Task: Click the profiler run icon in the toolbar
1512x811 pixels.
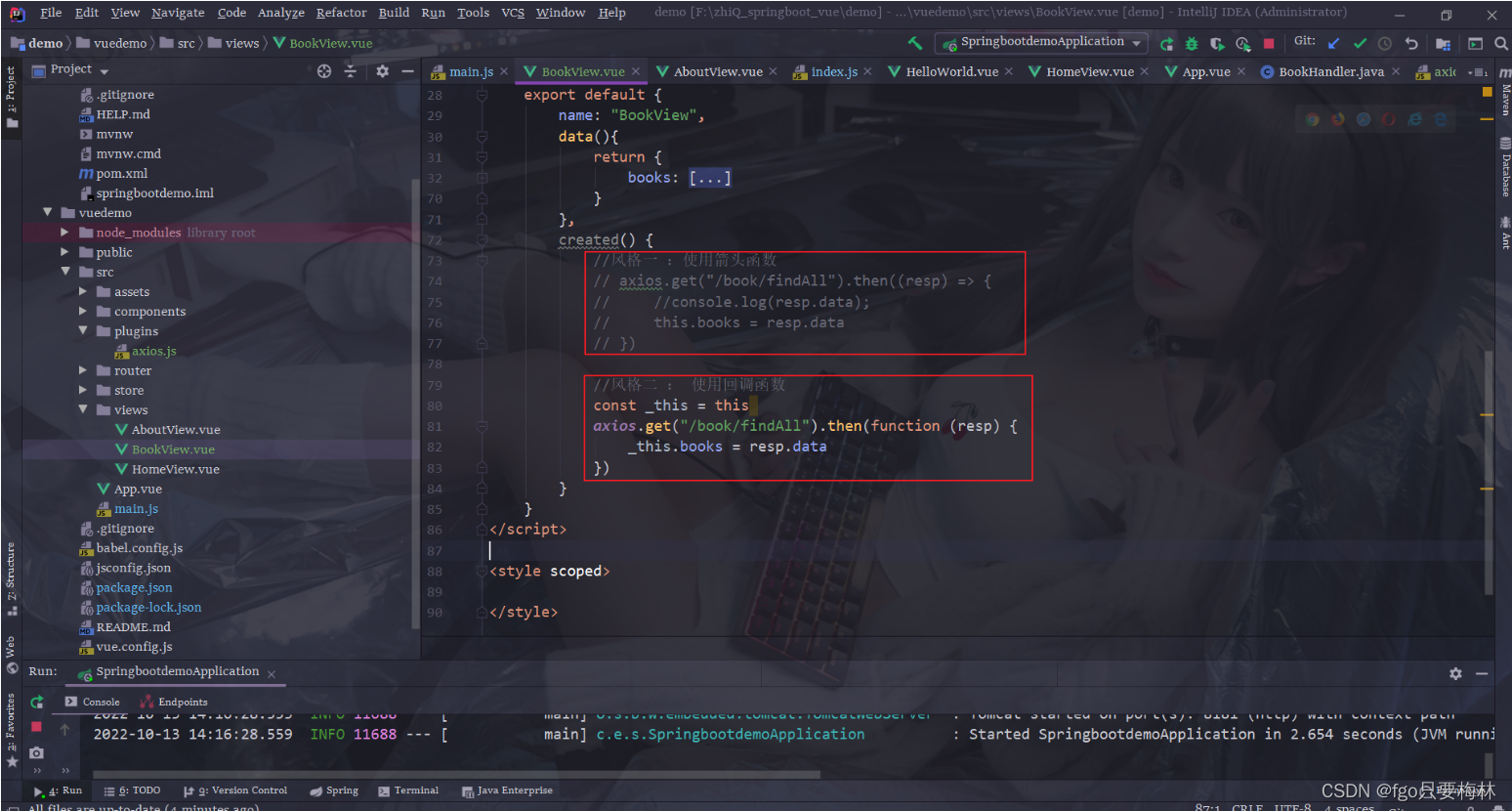Action: point(1242,43)
